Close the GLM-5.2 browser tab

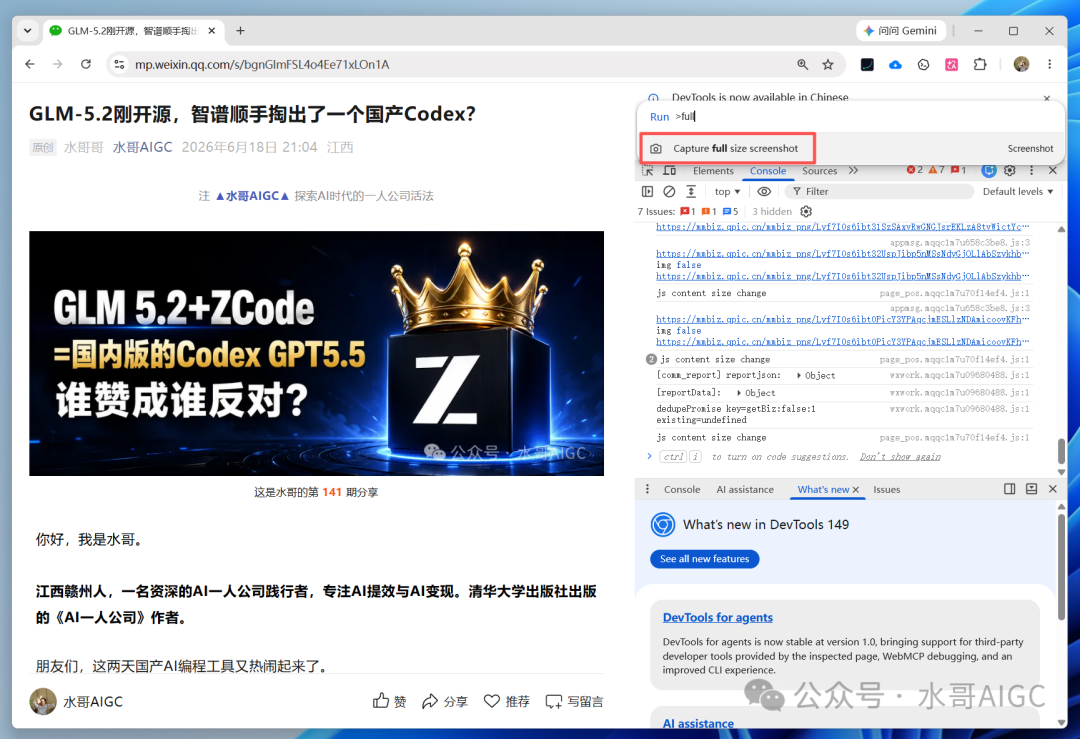211,30
